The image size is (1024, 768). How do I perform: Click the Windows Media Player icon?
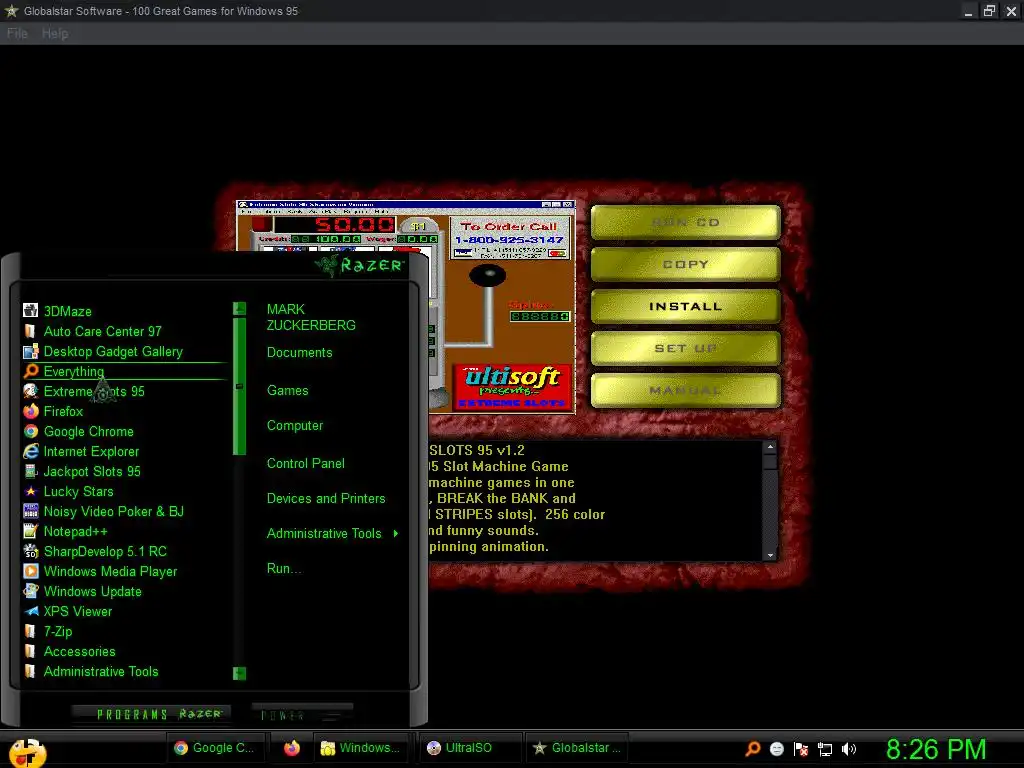30,571
